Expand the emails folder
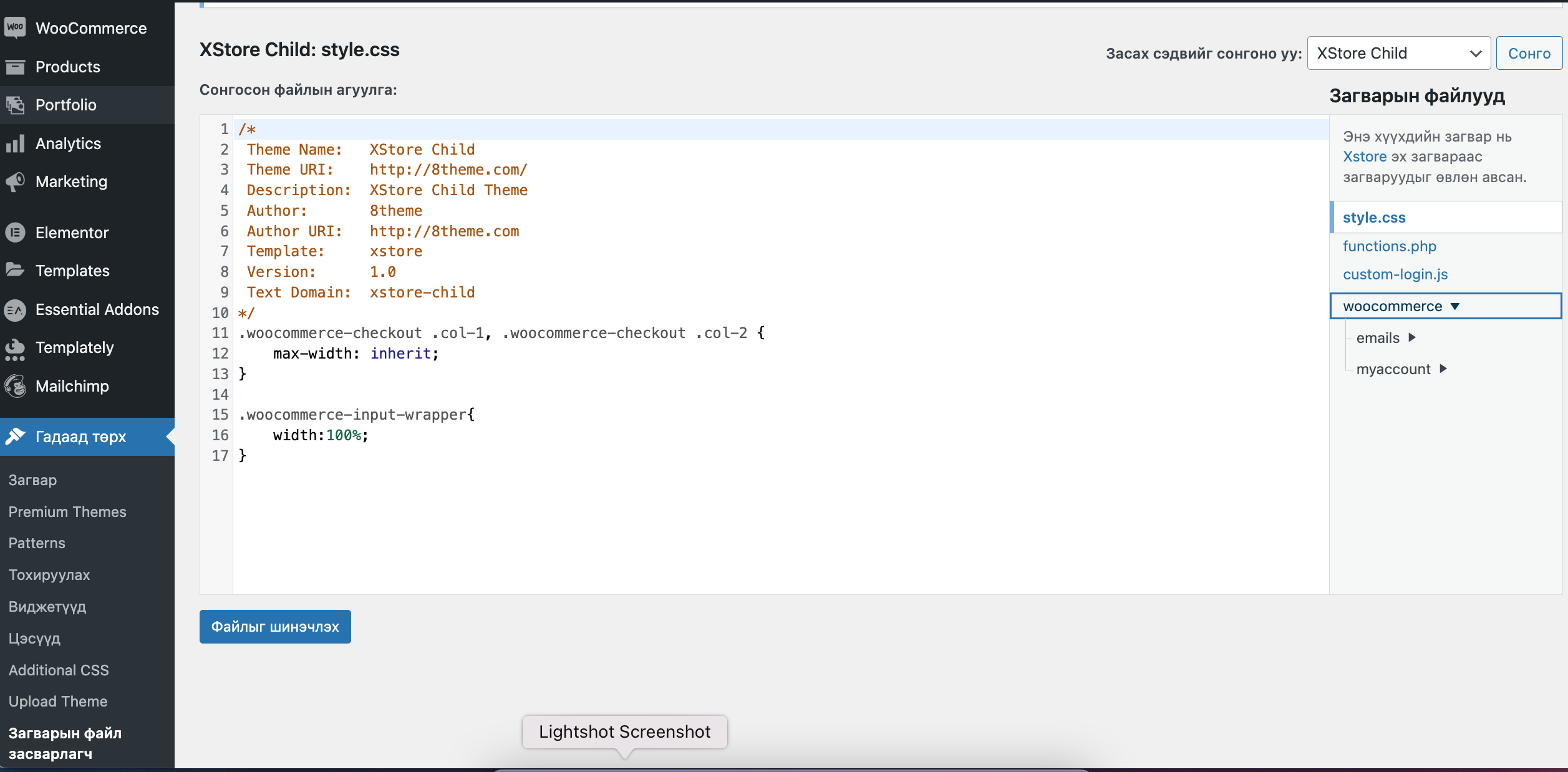 [1386, 338]
